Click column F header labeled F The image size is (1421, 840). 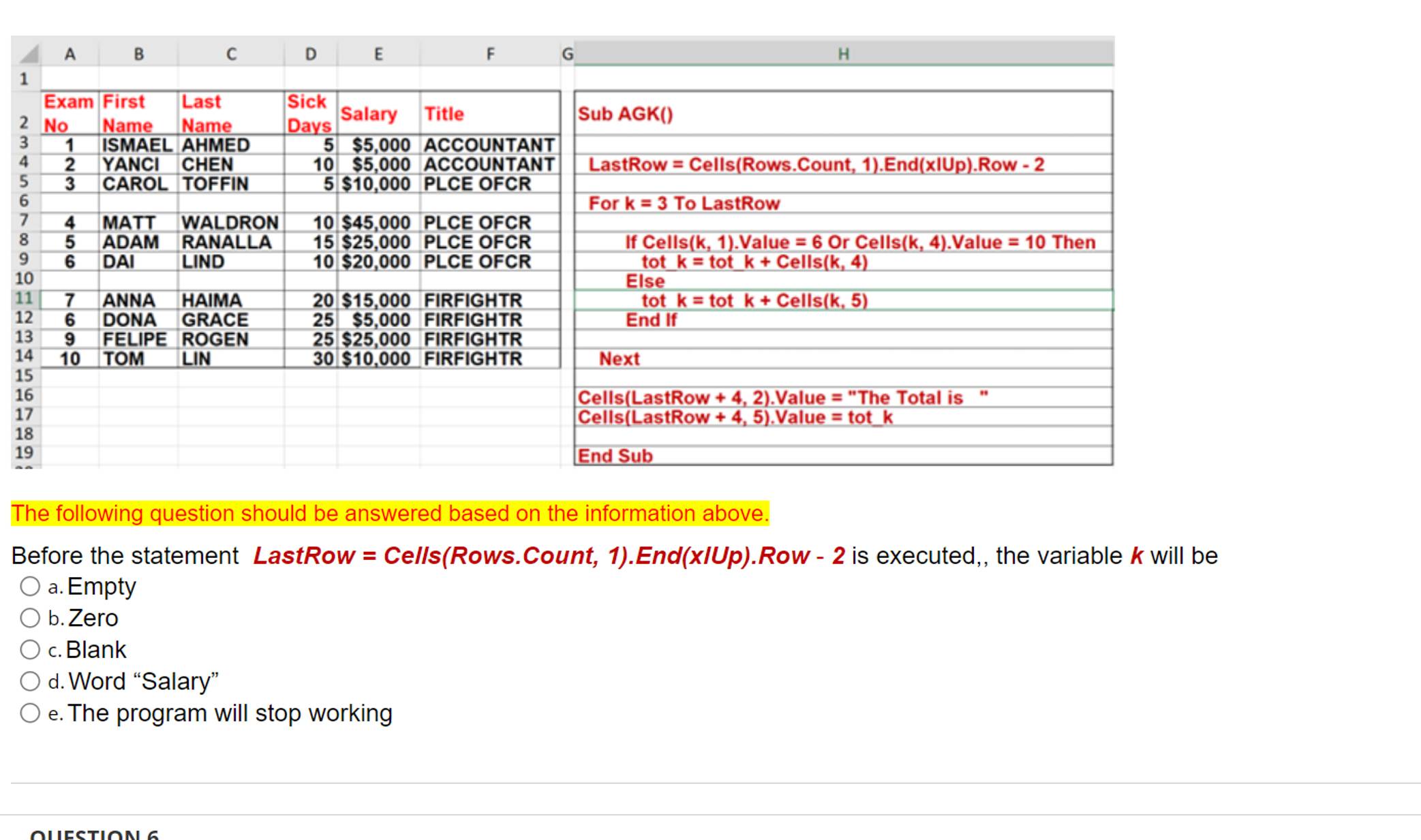(490, 54)
